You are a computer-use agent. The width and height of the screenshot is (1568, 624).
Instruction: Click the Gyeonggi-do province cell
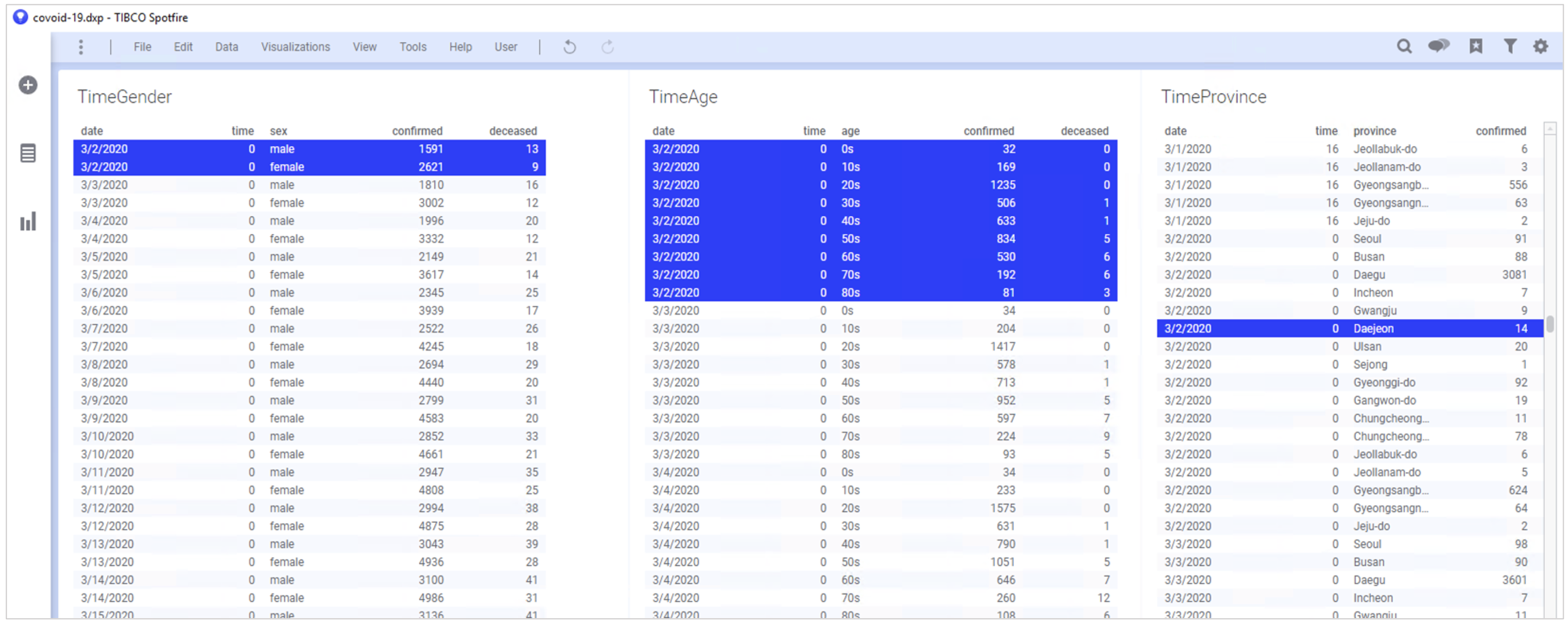click(x=1383, y=382)
